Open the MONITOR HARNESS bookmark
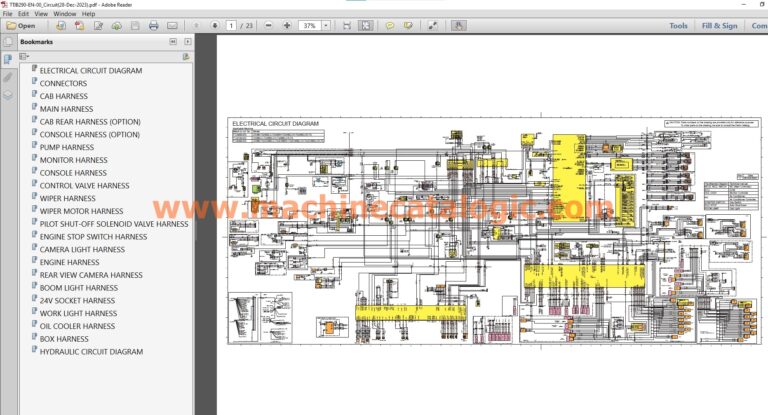This screenshot has width=768, height=415. [73, 160]
